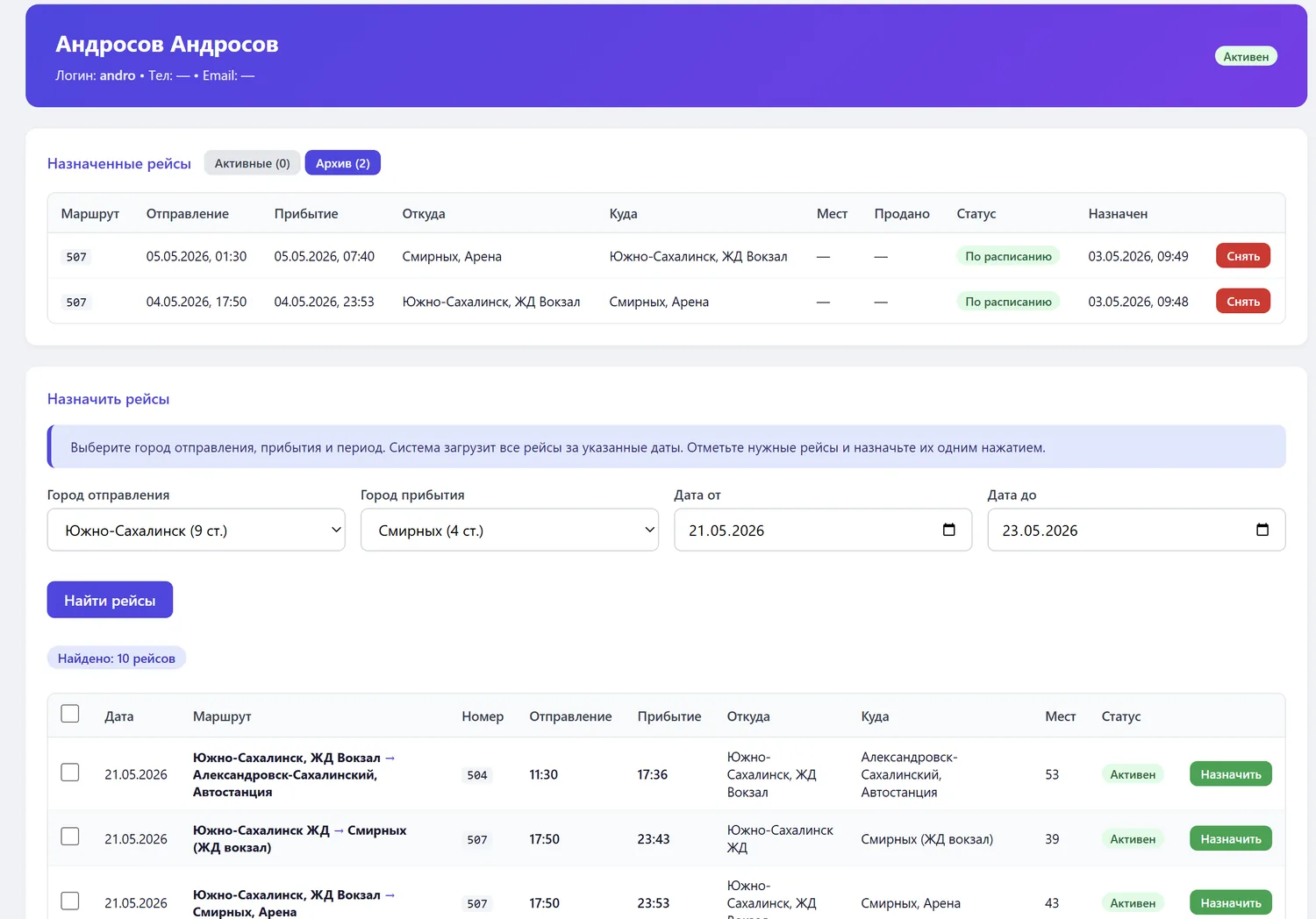Check the 23:43 arrival trip checkbox
Screen dimensions: 1316x919
pyautogui.click(x=70, y=837)
